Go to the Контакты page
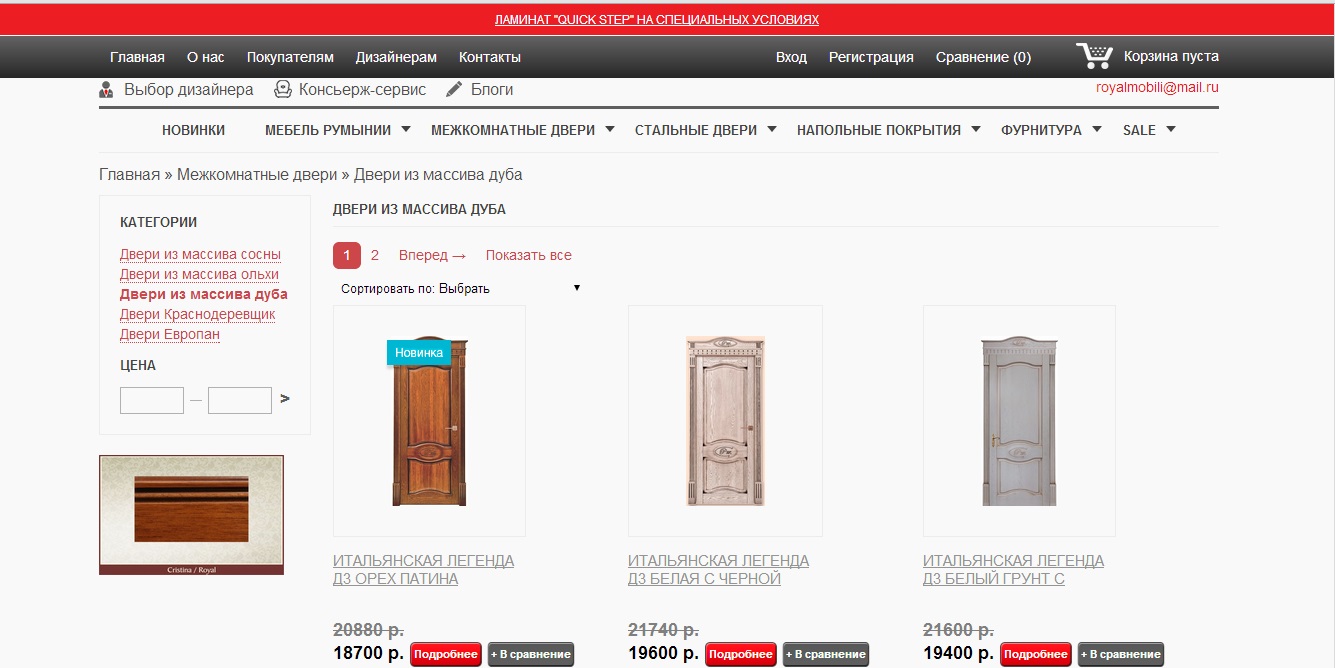The image size is (1335, 668). tap(490, 57)
